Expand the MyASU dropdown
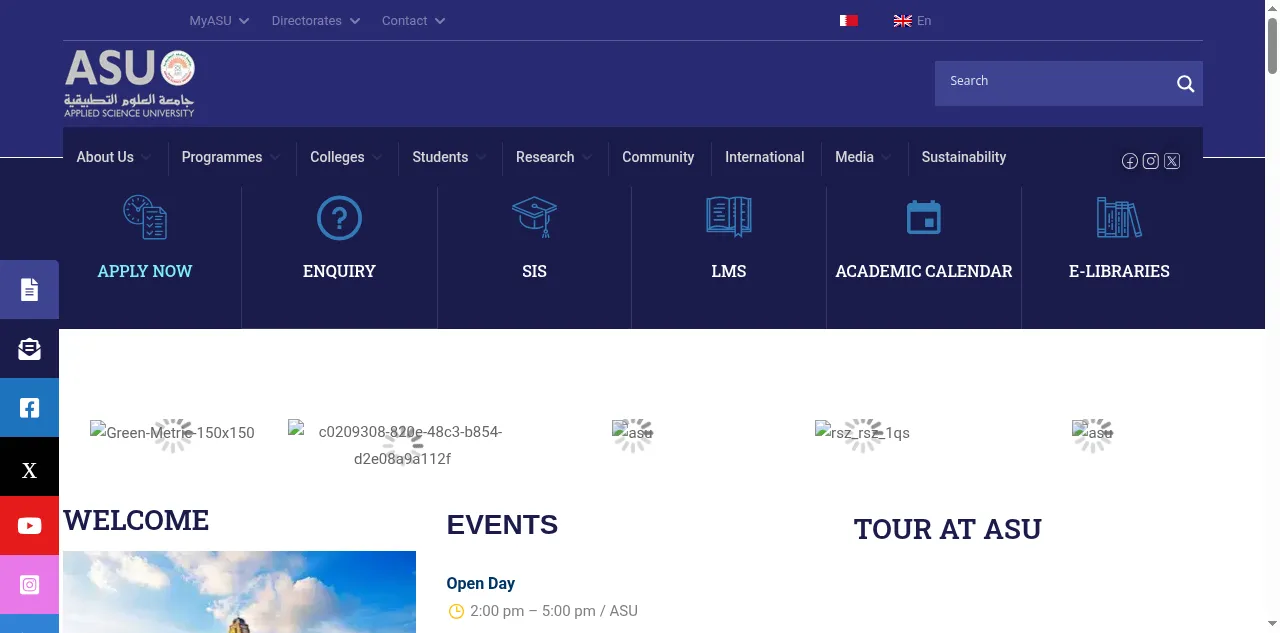The height and width of the screenshot is (633, 1280). [x=219, y=21]
